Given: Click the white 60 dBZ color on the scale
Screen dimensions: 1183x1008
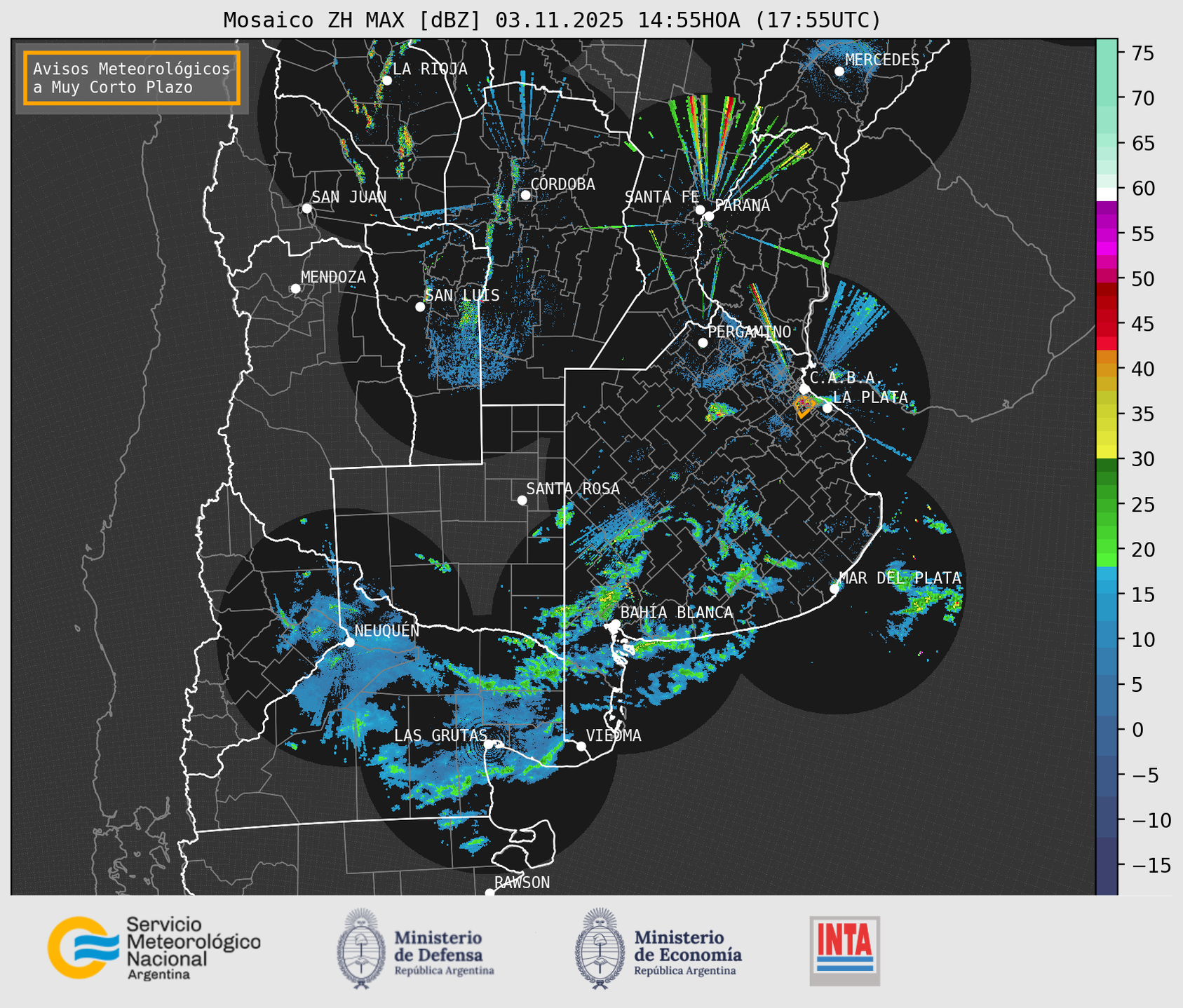Looking at the screenshot, I should [1107, 193].
